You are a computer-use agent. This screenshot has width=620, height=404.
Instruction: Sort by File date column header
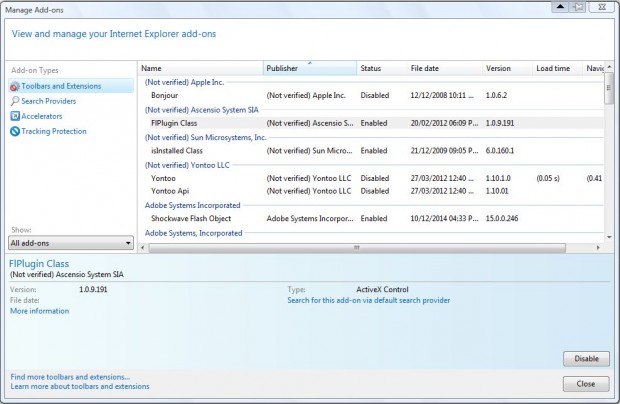click(444, 68)
